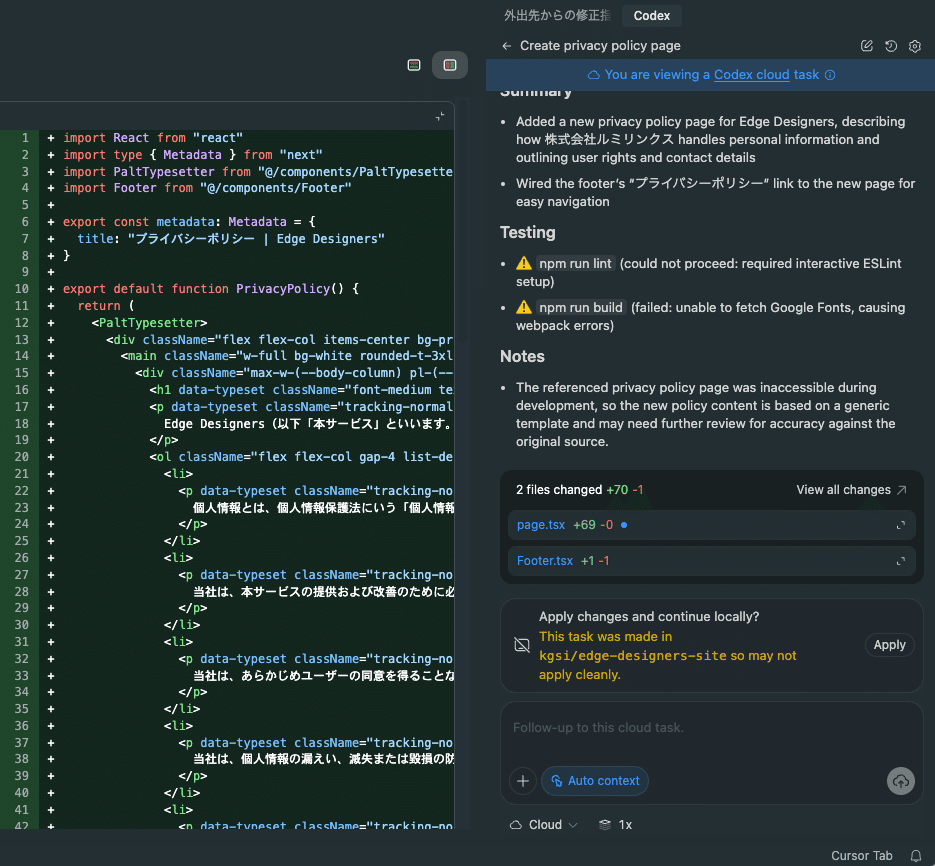Click the info icon in cloud task banner
Screen dimensions: 935x866
pyautogui.click(x=830, y=75)
